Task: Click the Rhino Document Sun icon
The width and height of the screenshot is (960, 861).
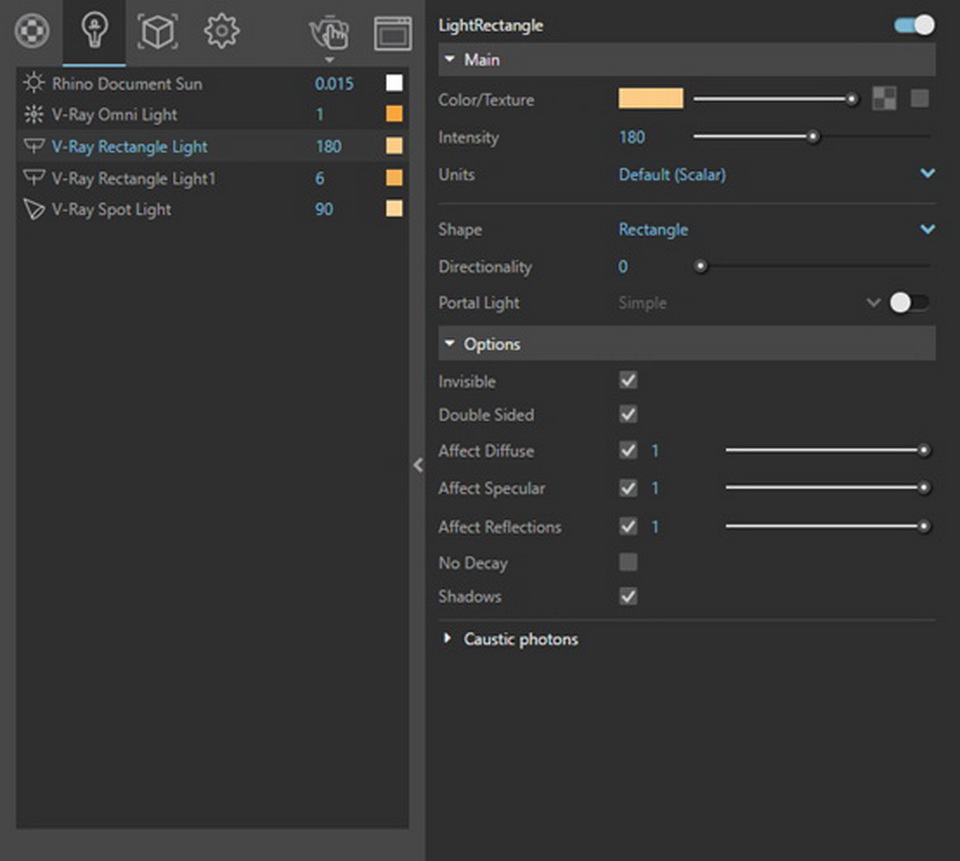Action: click(34, 83)
